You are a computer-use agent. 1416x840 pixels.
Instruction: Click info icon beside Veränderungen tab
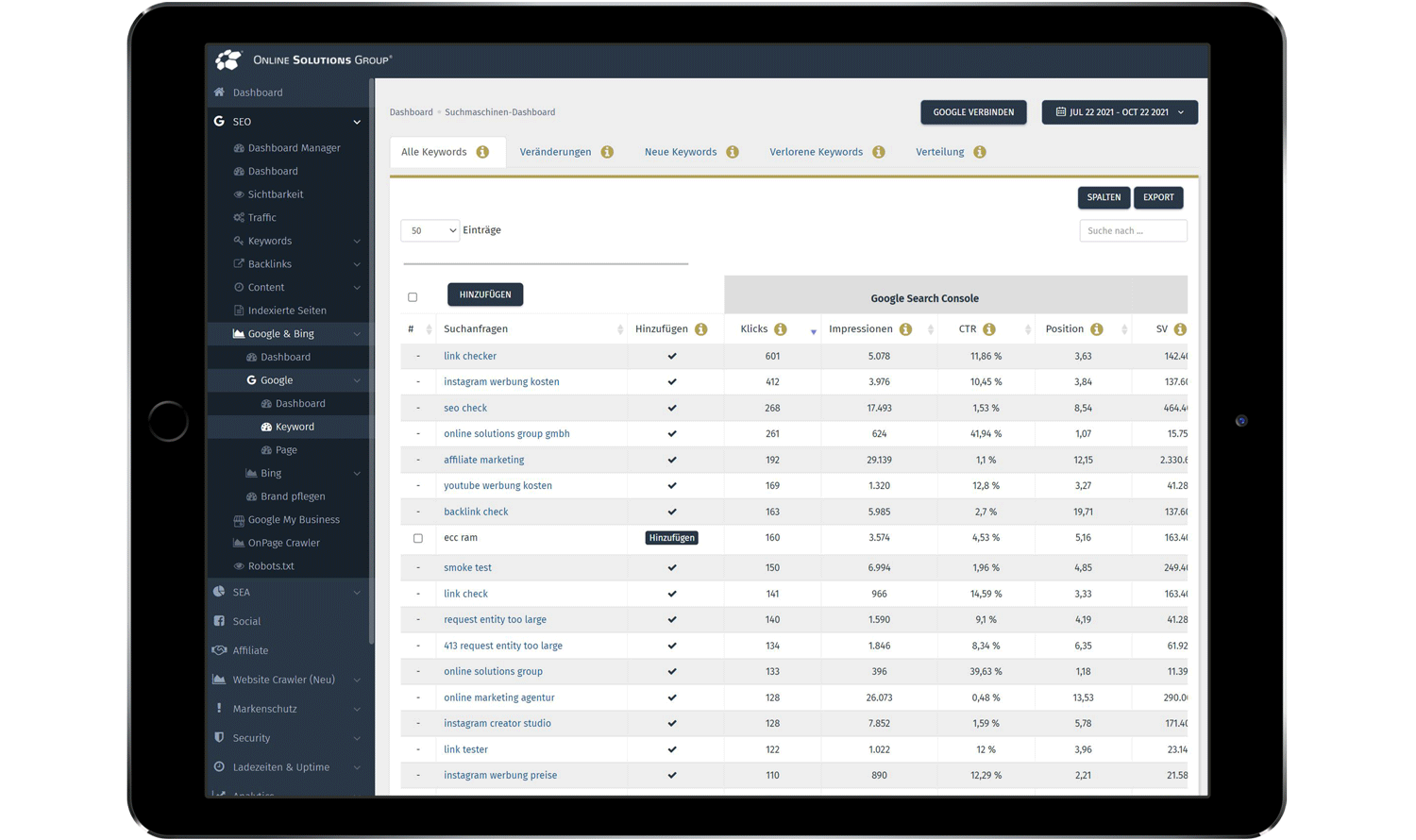point(607,152)
